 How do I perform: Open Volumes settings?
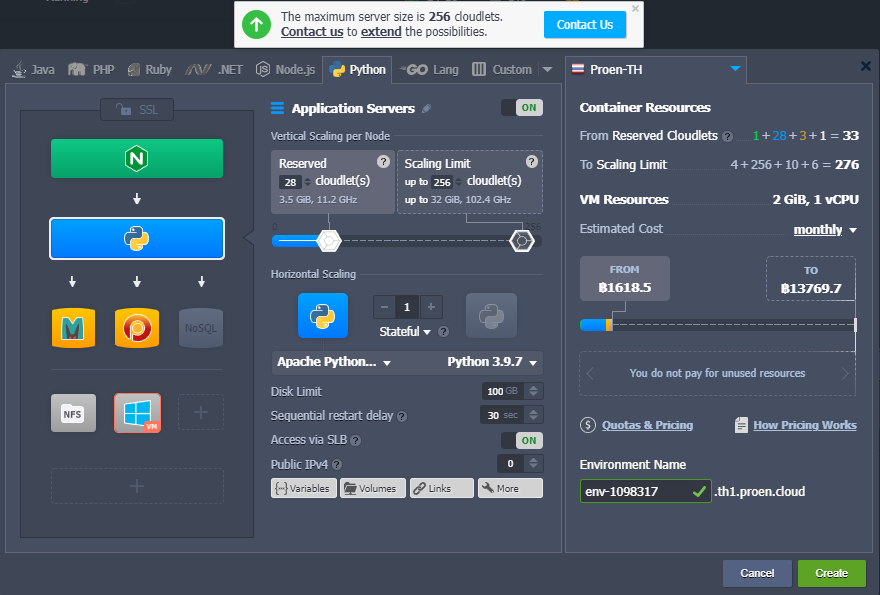click(x=373, y=488)
